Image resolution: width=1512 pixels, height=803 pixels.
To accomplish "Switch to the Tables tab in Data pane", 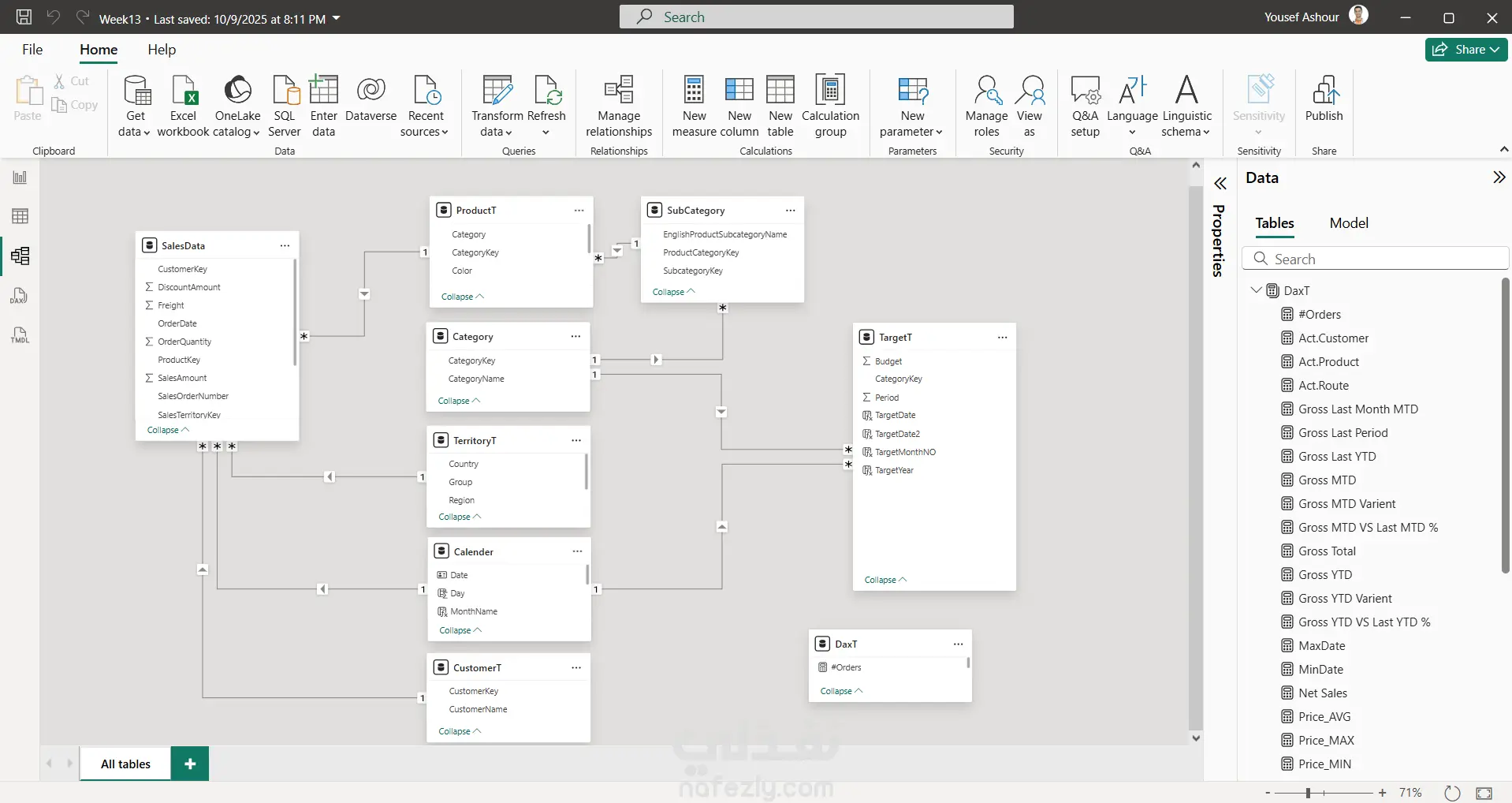I will click(1275, 223).
